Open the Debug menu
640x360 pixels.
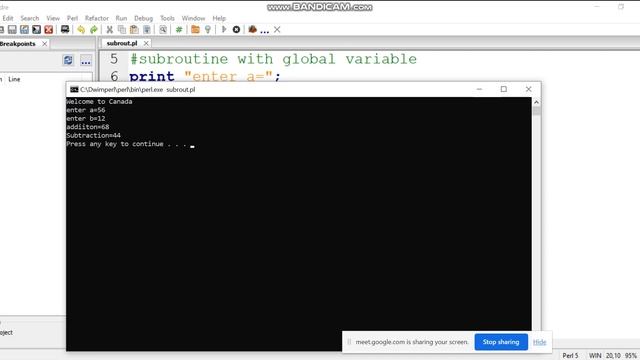(x=143, y=18)
